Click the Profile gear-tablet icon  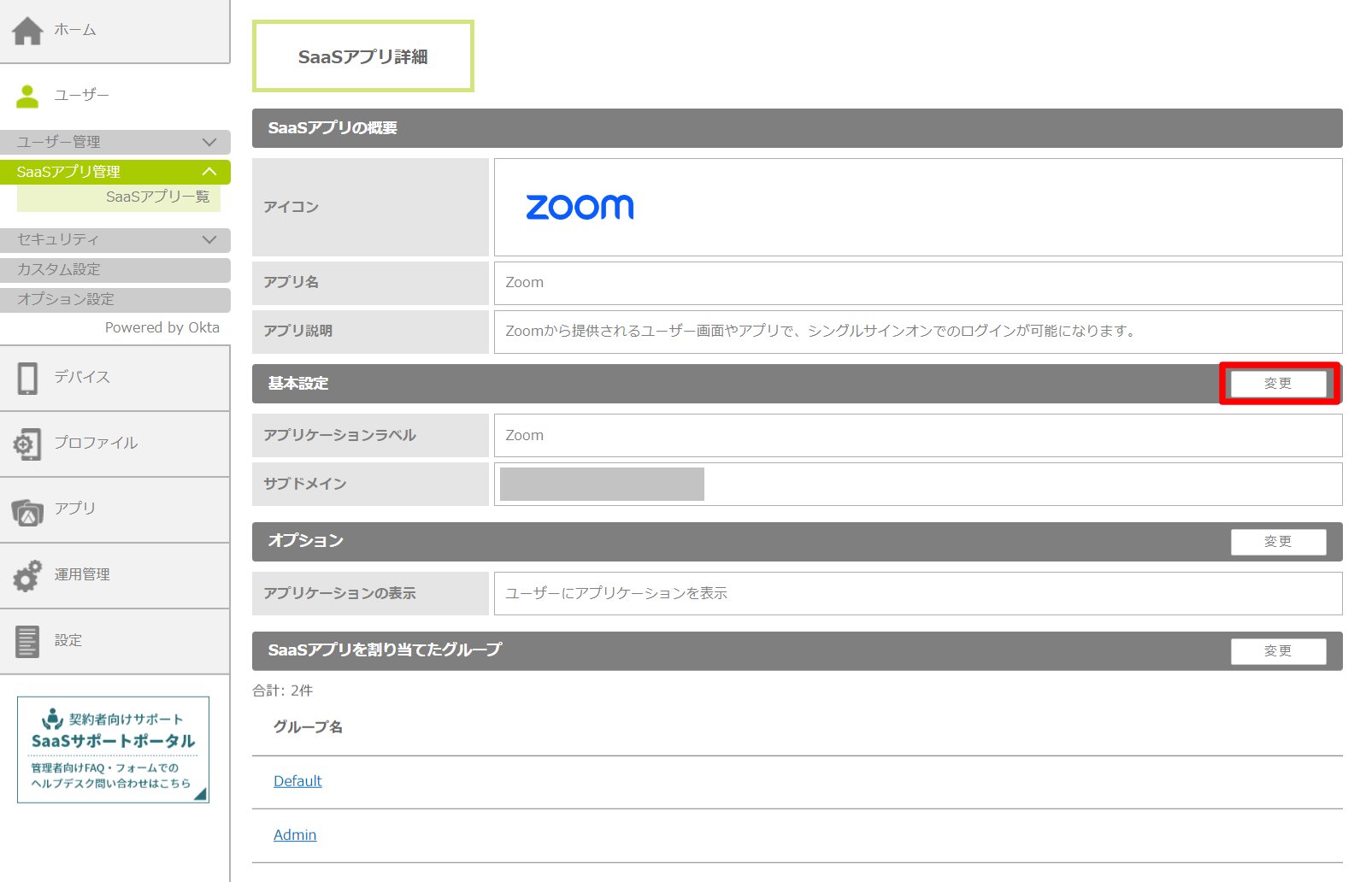(27, 444)
